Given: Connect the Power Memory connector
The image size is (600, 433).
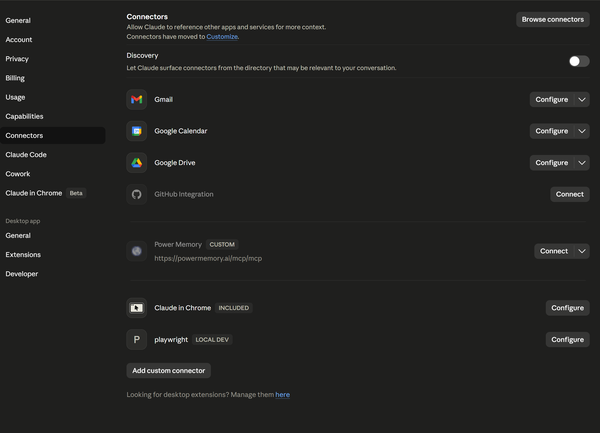Looking at the screenshot, I should click(x=554, y=251).
